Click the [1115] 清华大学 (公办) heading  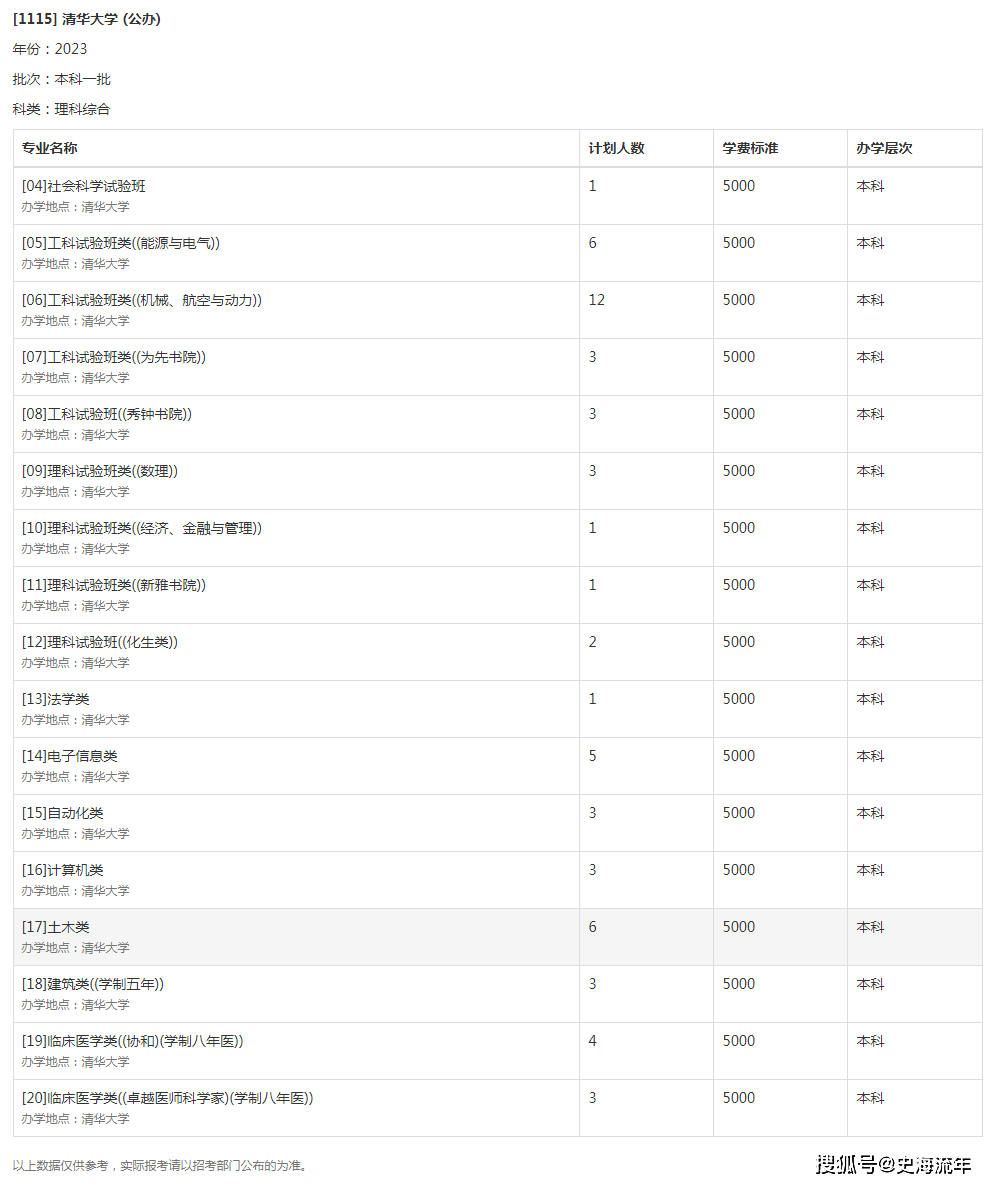point(87,19)
